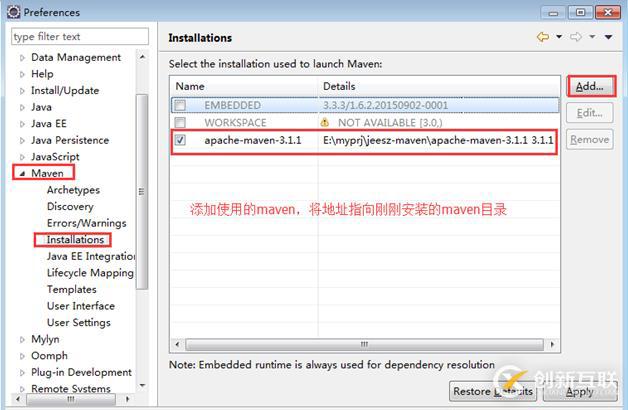Open the Installations page view menu arrow
This screenshot has width=628, height=410.
[x=608, y=37]
